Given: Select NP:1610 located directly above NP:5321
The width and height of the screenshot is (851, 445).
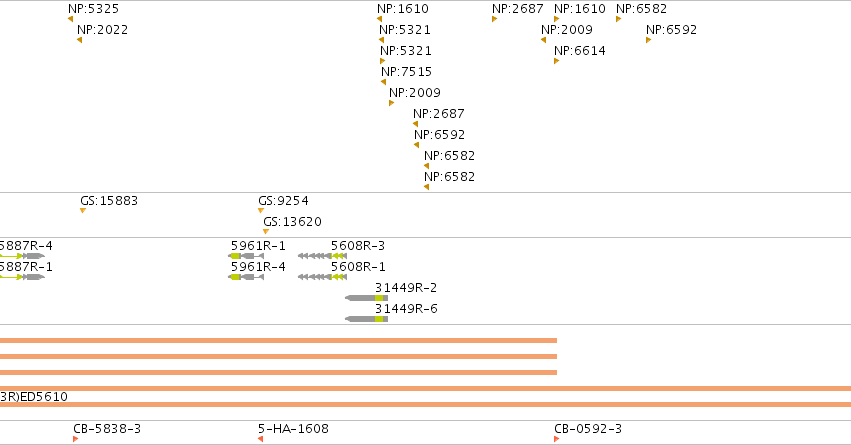Looking at the screenshot, I should coord(403,9).
